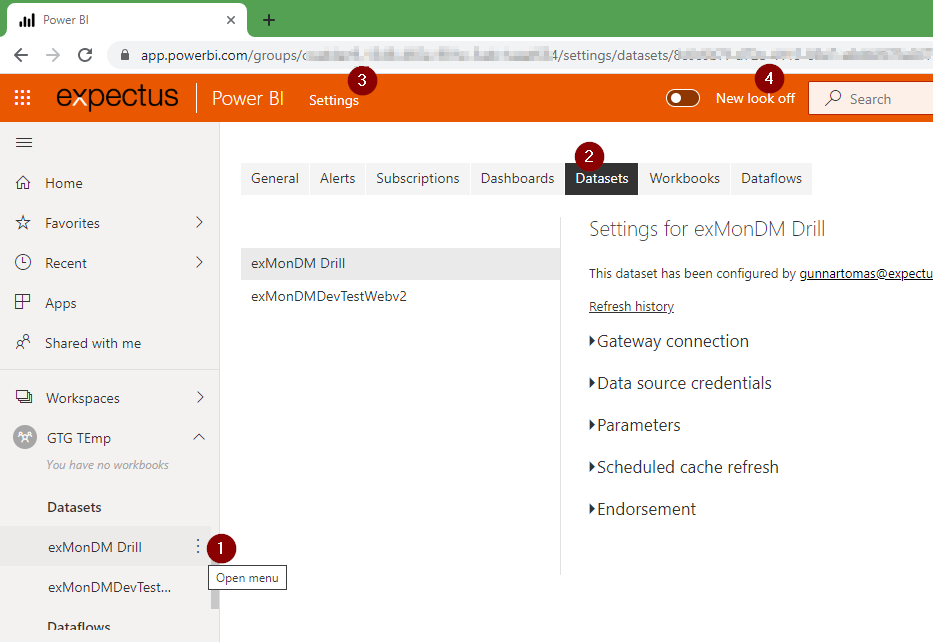
Task: Expand the Gateway connection section
Action: (x=669, y=341)
